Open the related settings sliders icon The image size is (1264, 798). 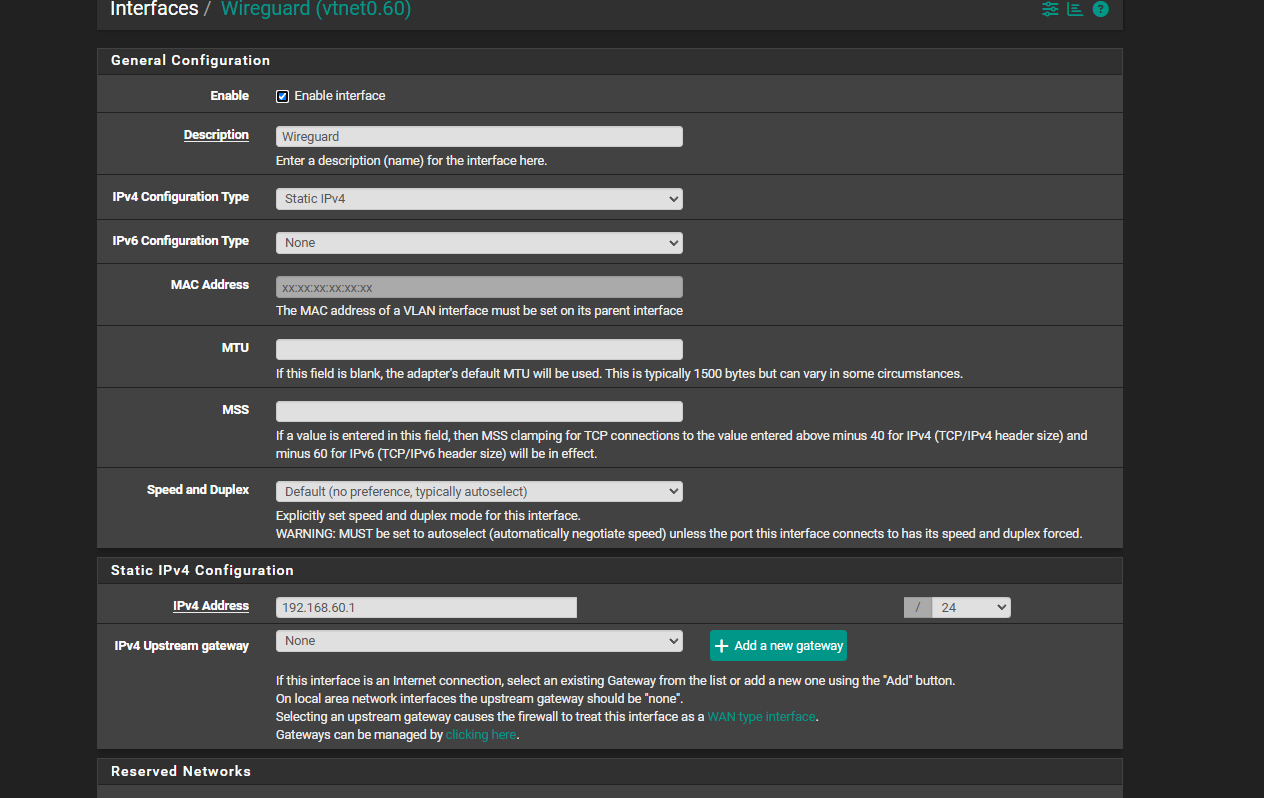click(1050, 9)
